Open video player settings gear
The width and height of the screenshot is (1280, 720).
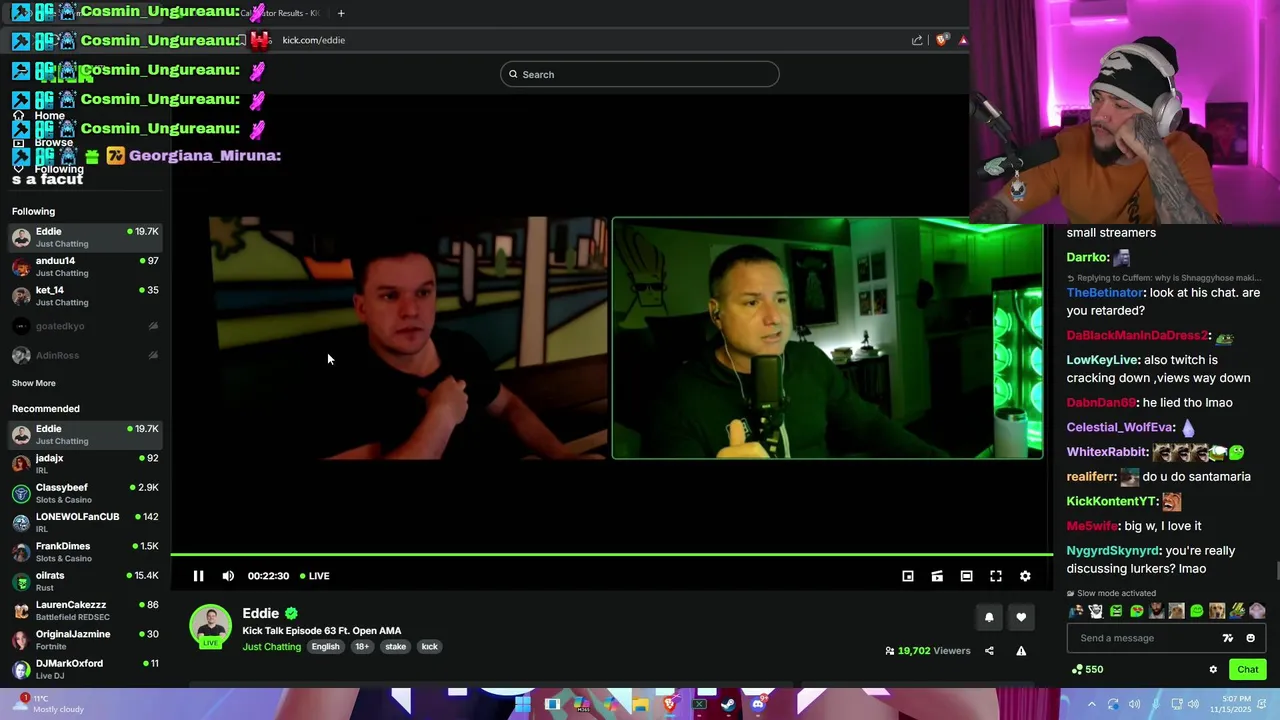point(1025,576)
